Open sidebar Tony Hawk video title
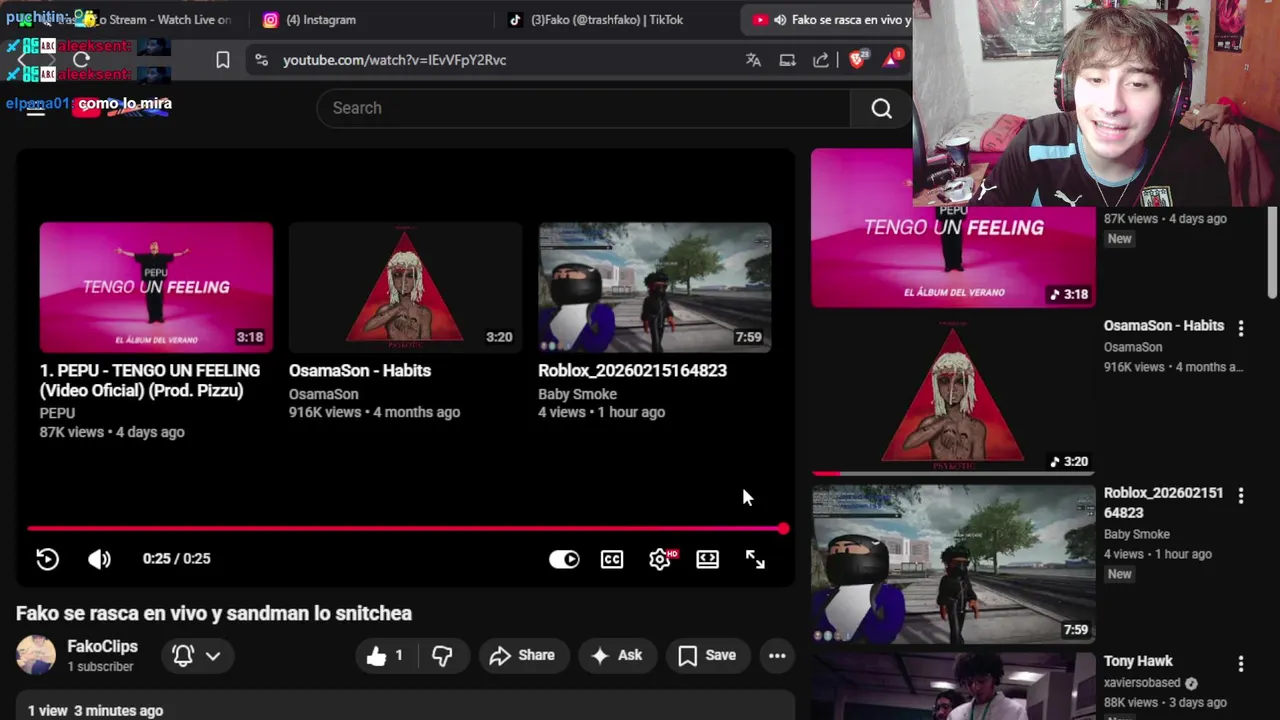Image resolution: width=1280 pixels, height=720 pixels. click(1138, 661)
